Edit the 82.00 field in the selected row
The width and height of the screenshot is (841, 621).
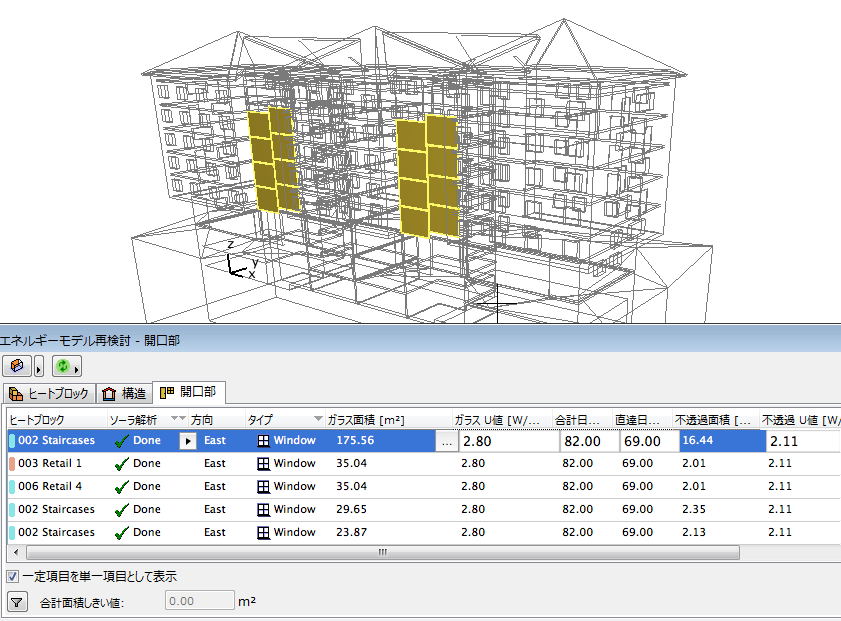589,441
